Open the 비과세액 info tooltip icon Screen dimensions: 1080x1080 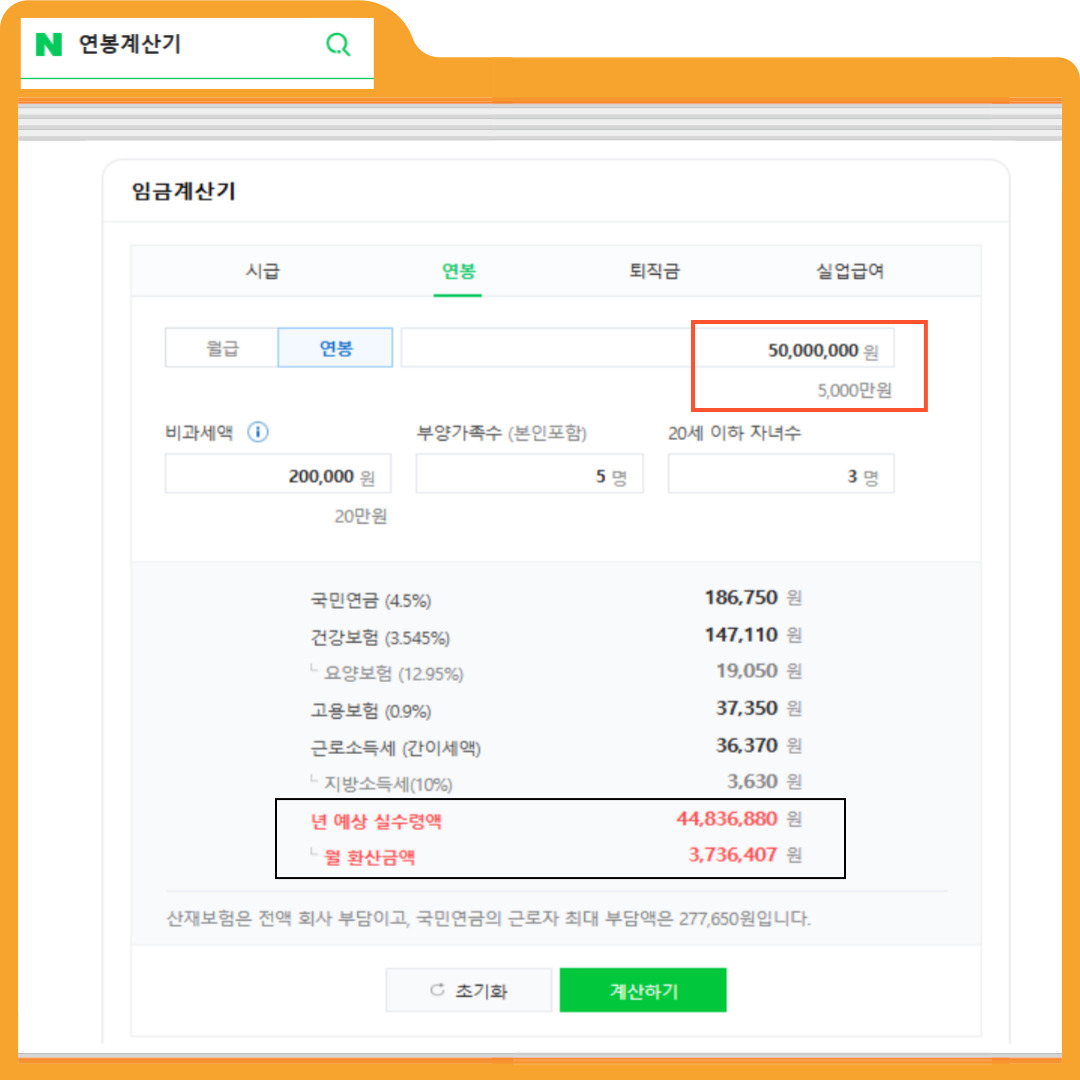pyautogui.click(x=258, y=432)
